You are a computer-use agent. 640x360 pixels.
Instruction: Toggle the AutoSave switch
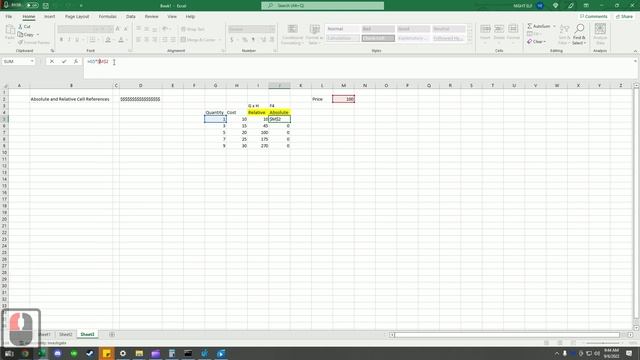click(32, 6)
